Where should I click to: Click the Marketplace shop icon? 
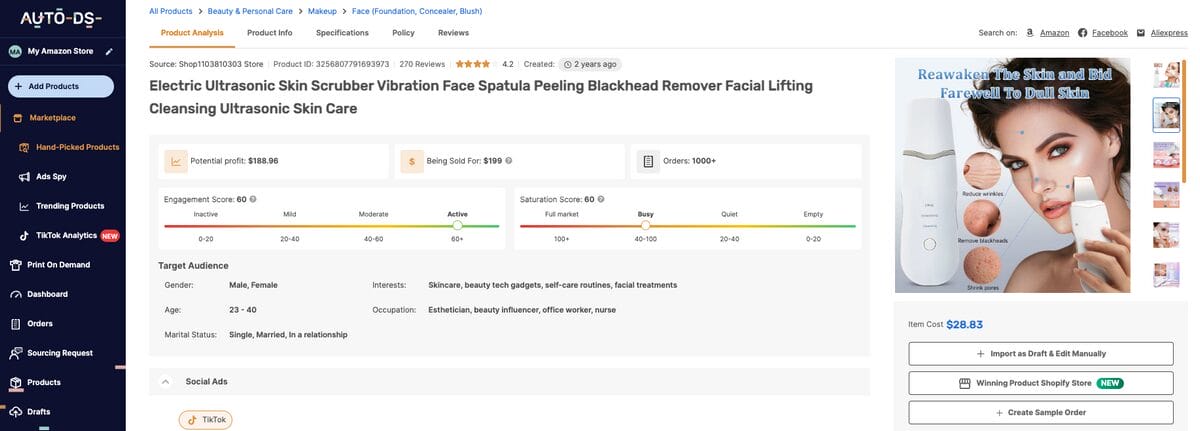(16, 118)
